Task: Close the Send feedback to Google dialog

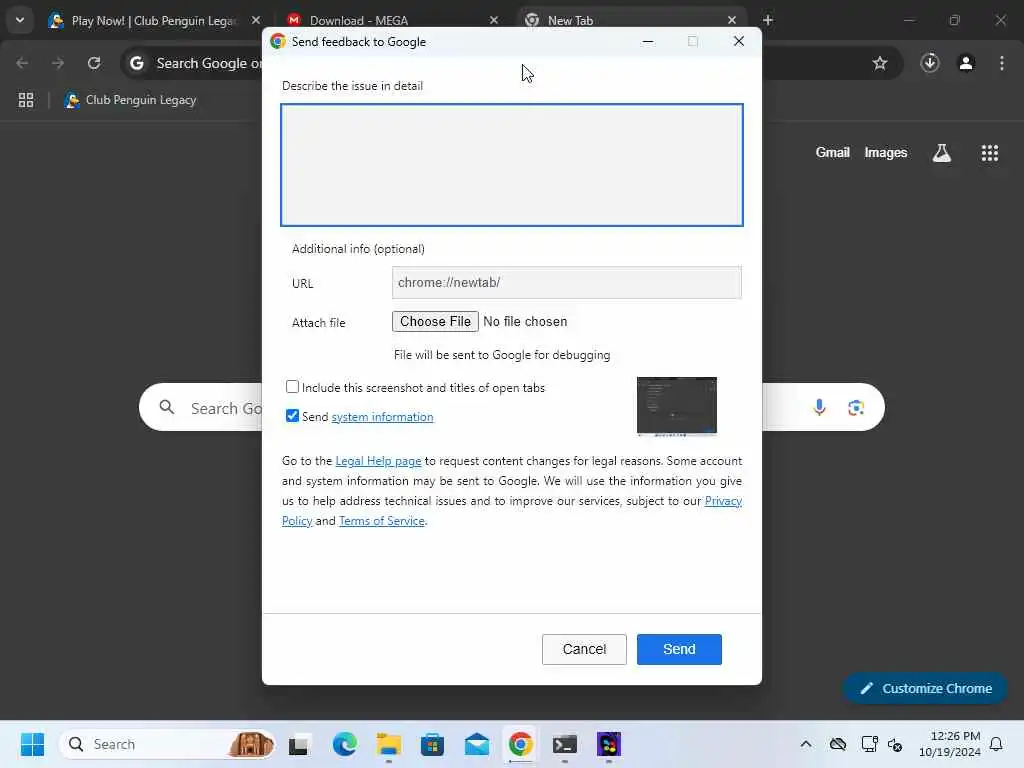Action: tap(739, 41)
